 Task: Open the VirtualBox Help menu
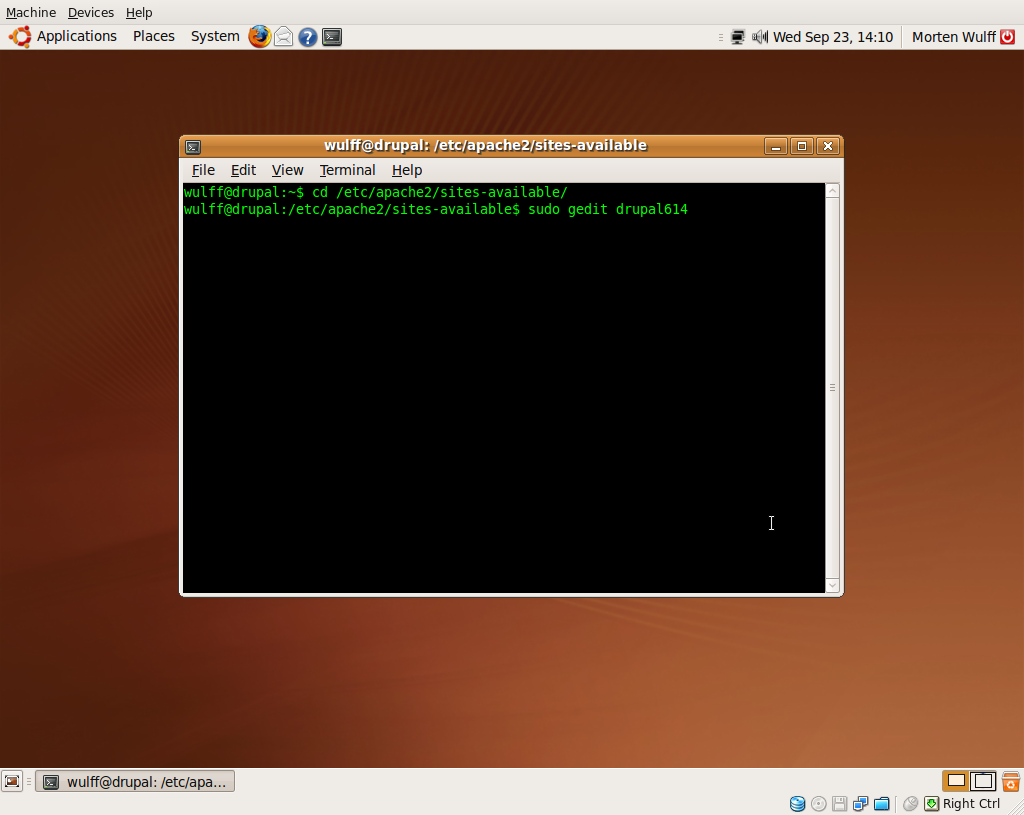[x=139, y=12]
